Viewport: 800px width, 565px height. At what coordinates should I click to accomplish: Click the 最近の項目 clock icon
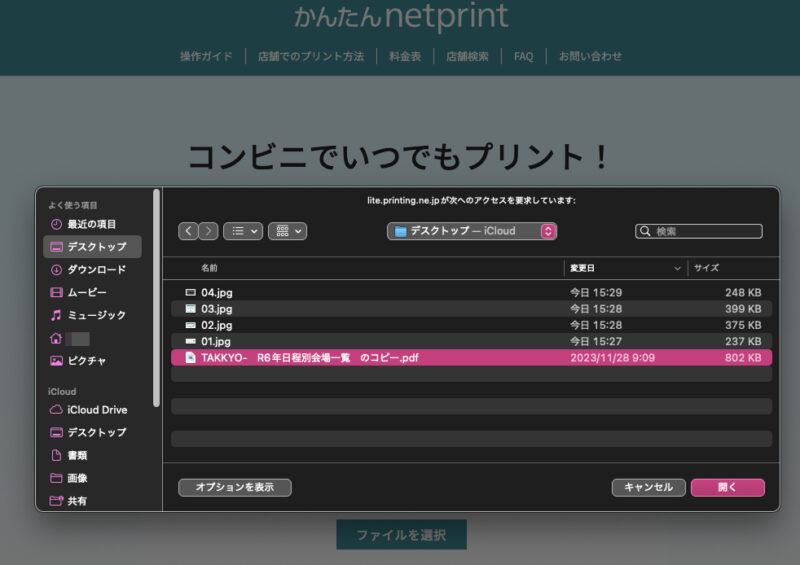click(x=56, y=225)
